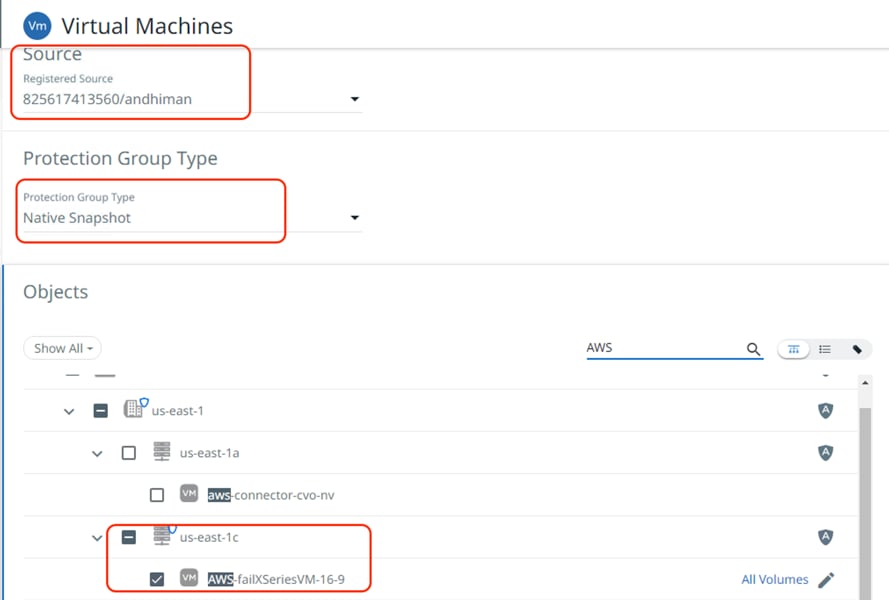Edit volumes pencil for AWS-failXSeriesVM-16-9

coord(826,580)
